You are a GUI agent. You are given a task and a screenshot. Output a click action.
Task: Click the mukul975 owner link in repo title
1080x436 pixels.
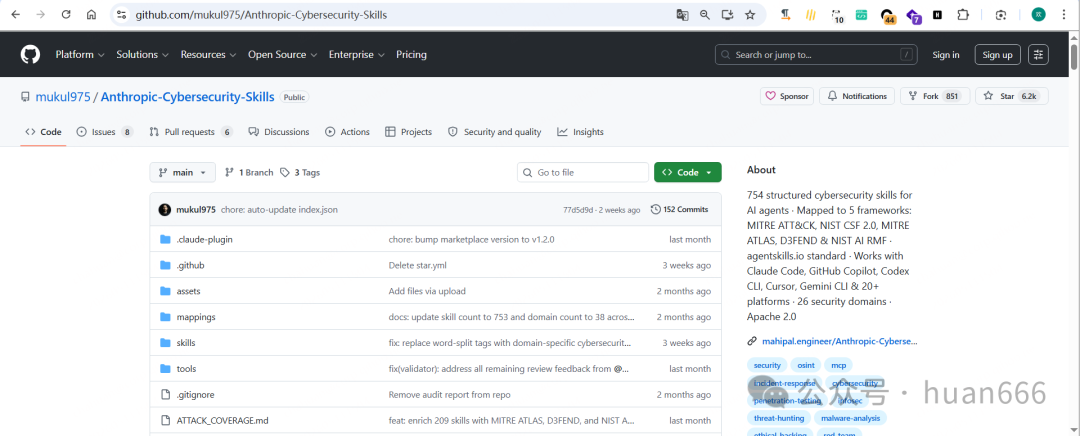[x=63, y=97]
